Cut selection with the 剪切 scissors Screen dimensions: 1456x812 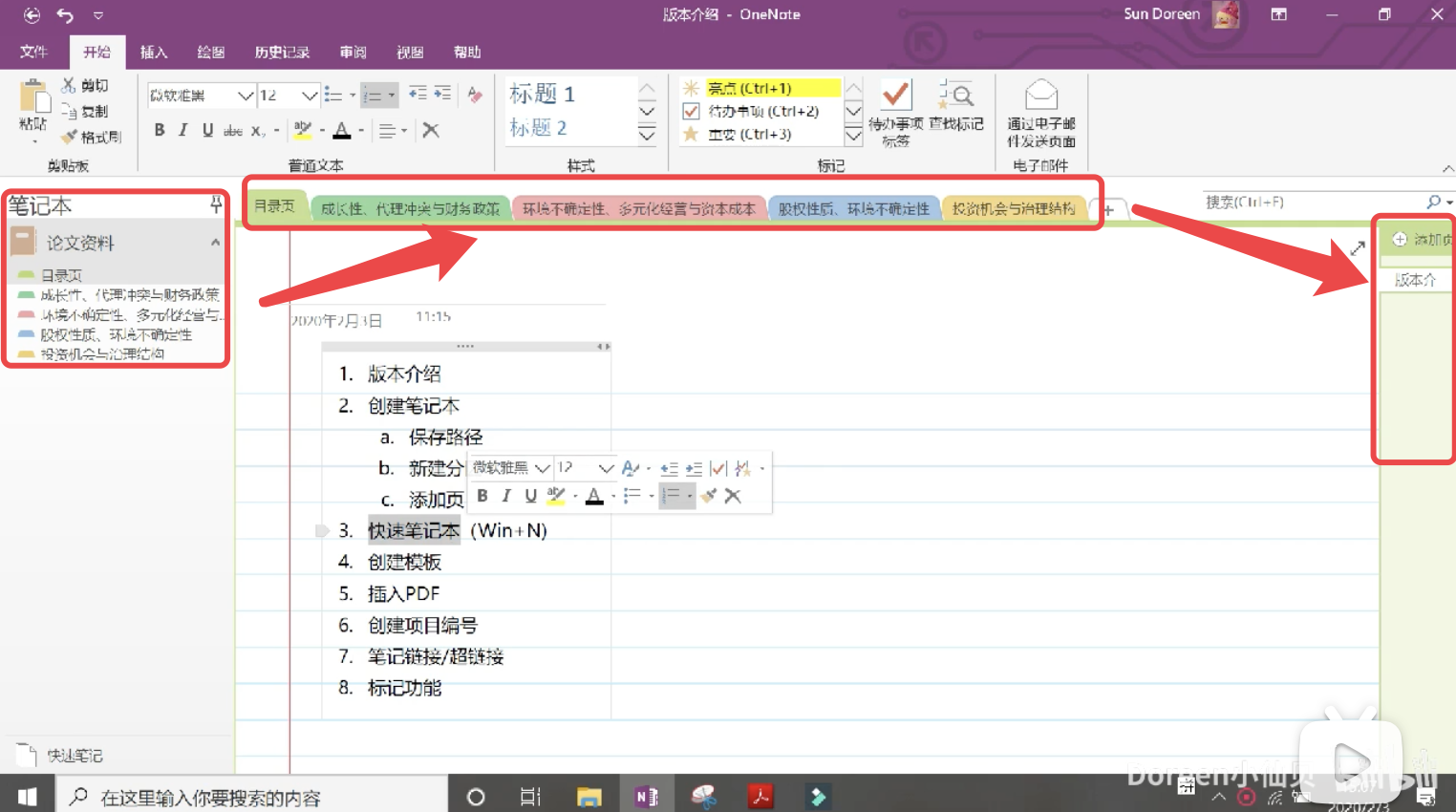pos(85,86)
